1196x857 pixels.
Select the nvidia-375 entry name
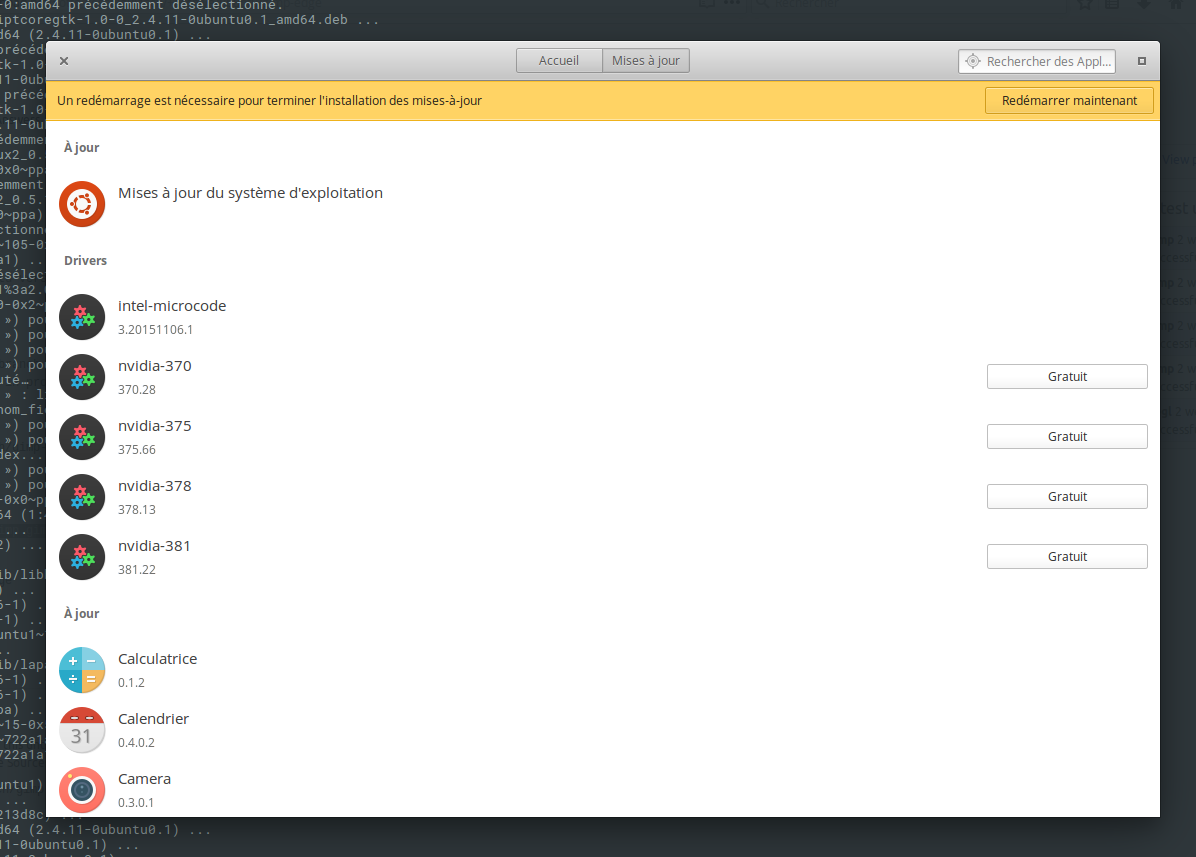155,426
